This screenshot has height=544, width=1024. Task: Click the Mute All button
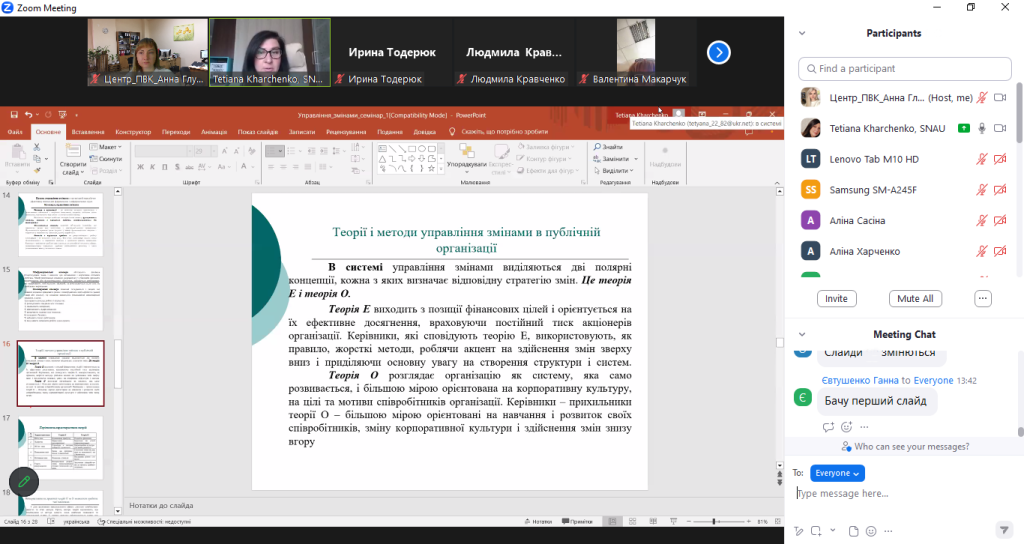point(915,299)
